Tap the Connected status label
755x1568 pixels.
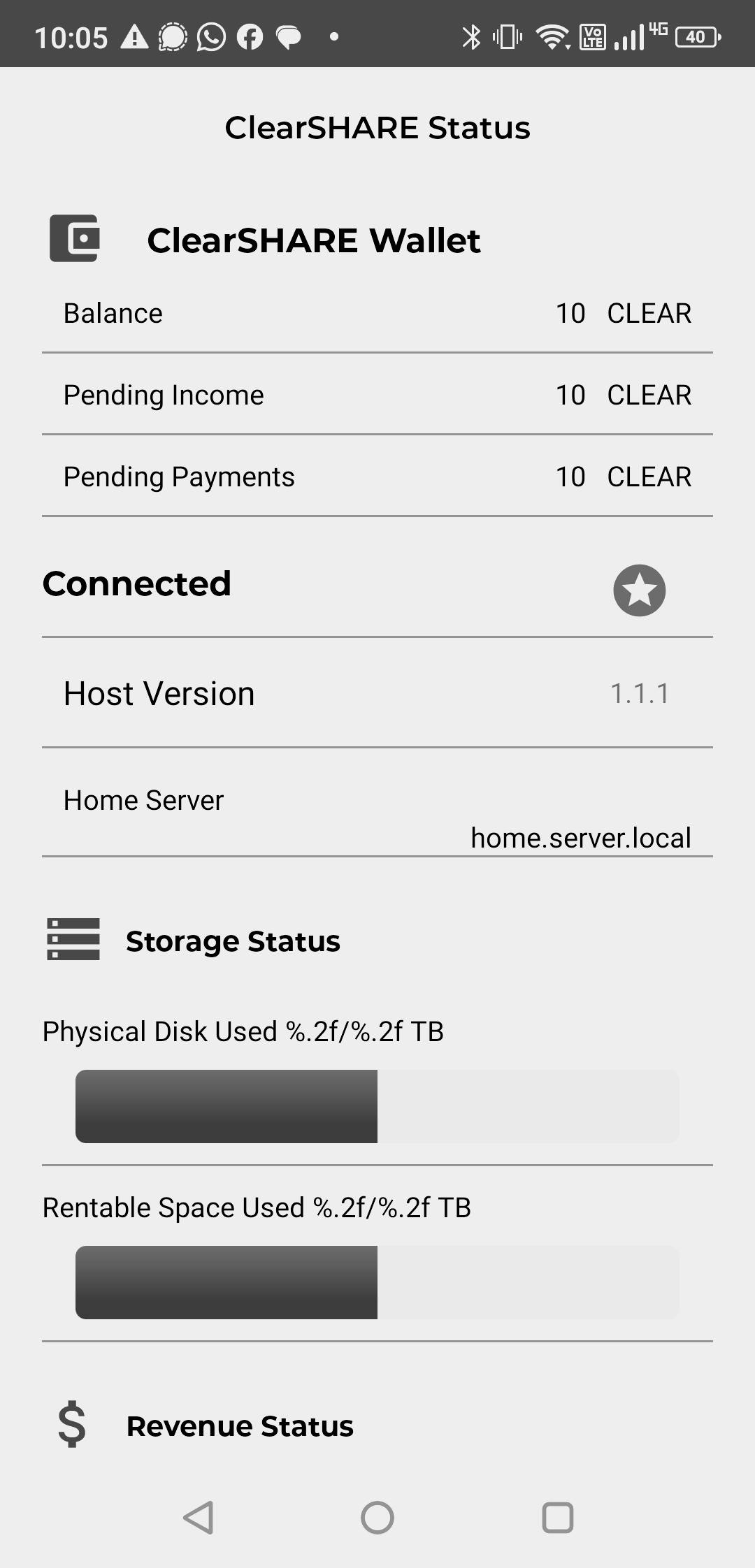point(137,584)
